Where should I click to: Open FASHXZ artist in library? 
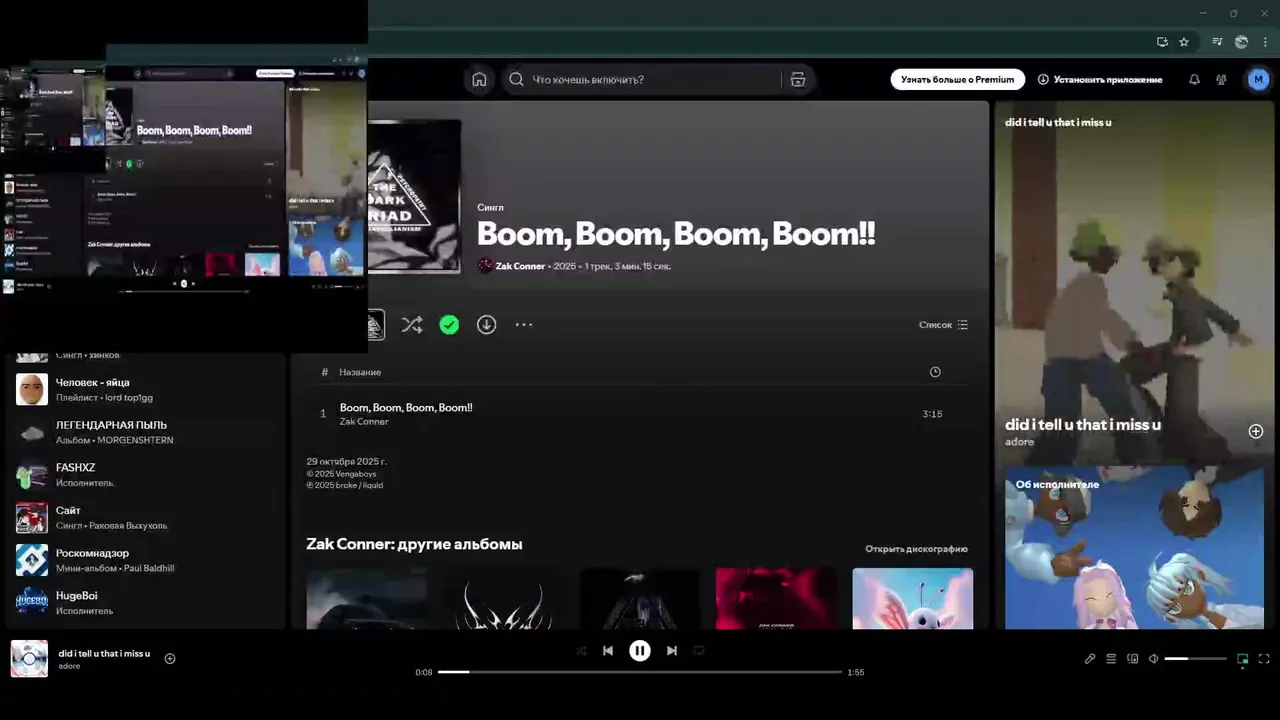(145, 475)
